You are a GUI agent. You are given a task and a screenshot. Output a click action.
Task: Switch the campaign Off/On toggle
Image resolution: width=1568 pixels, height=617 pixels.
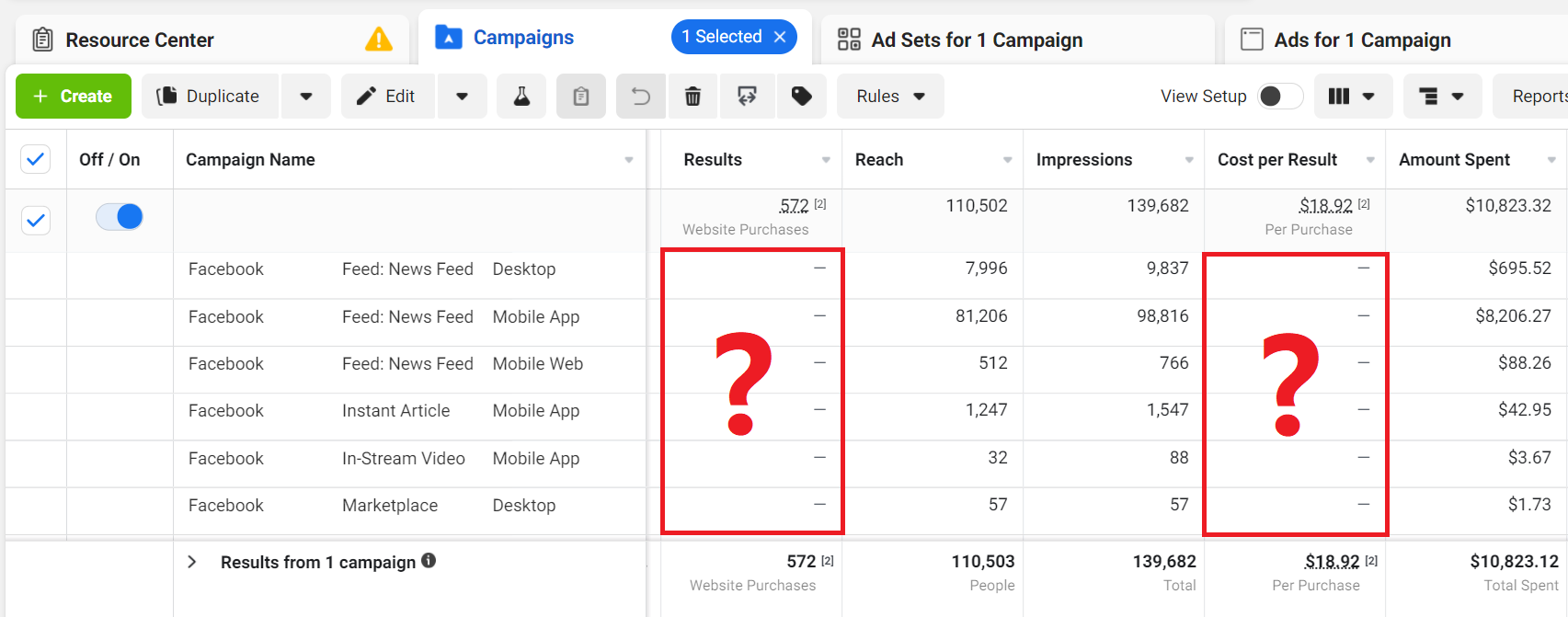pos(120,217)
